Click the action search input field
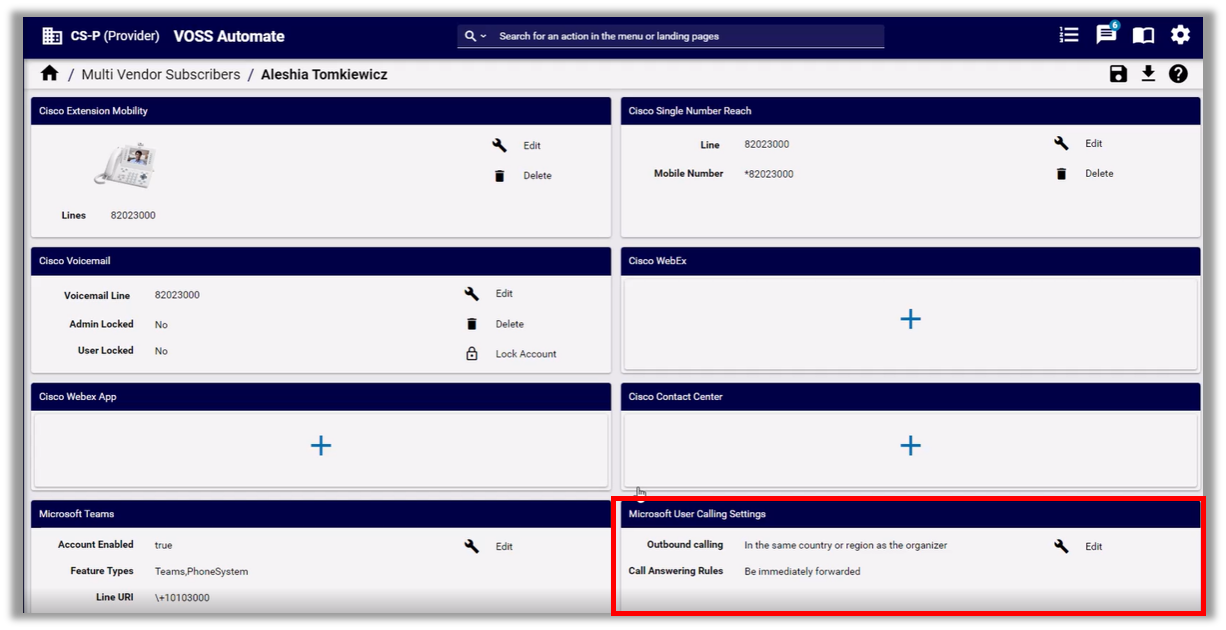The height and width of the screenshot is (630, 1226). point(690,36)
